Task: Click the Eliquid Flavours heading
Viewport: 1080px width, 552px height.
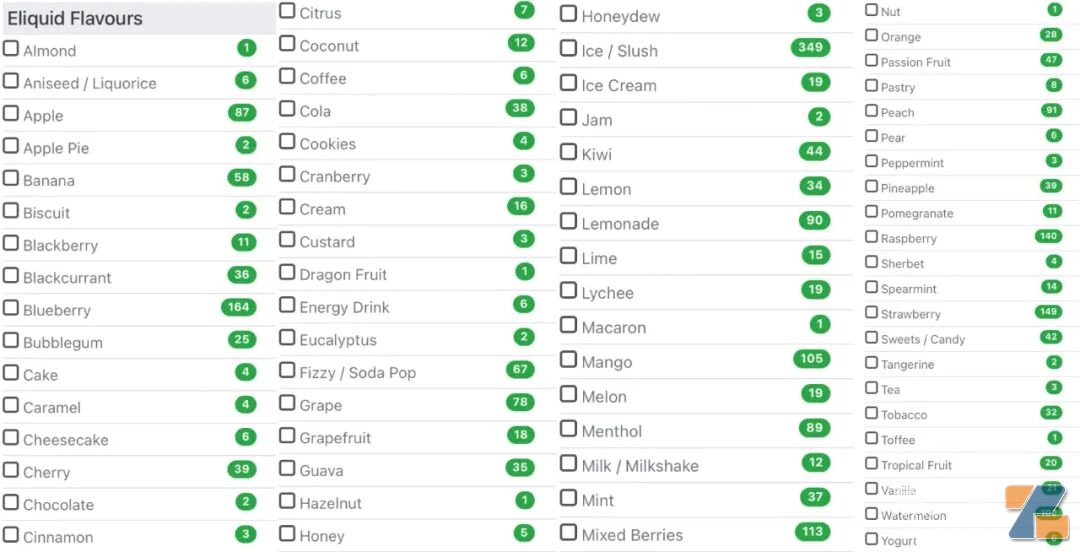Action: 75,18
